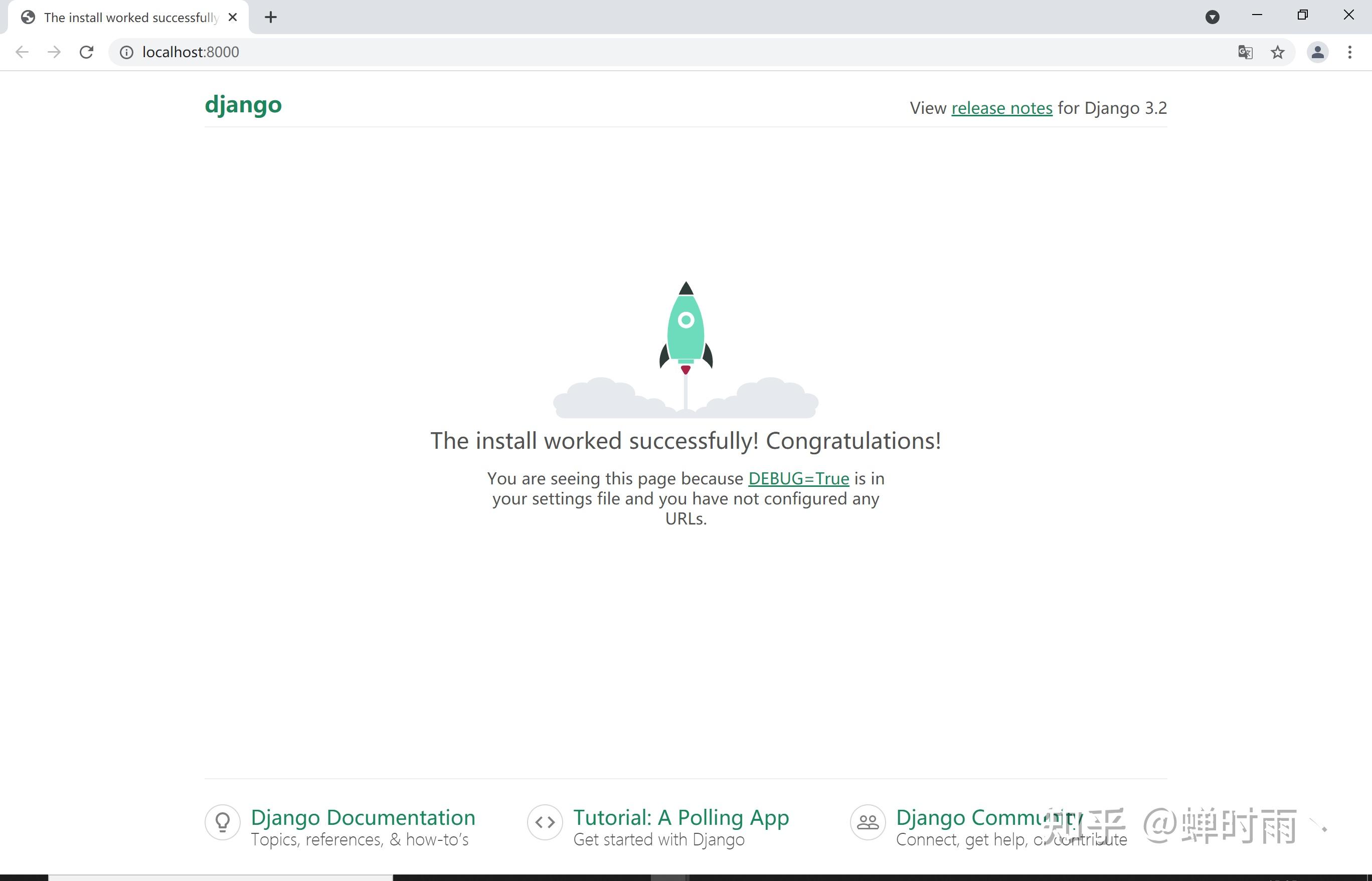Open the media controls dropdown in toolbar

pos(1213,17)
